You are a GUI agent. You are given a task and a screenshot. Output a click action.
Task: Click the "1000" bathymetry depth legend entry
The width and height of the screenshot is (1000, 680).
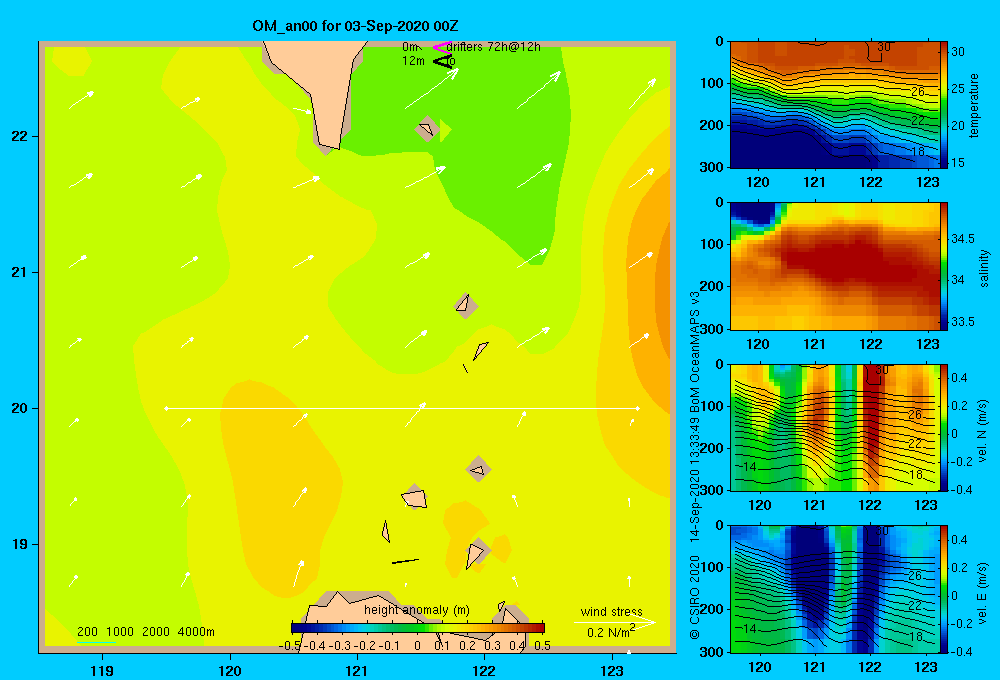click(x=119, y=632)
